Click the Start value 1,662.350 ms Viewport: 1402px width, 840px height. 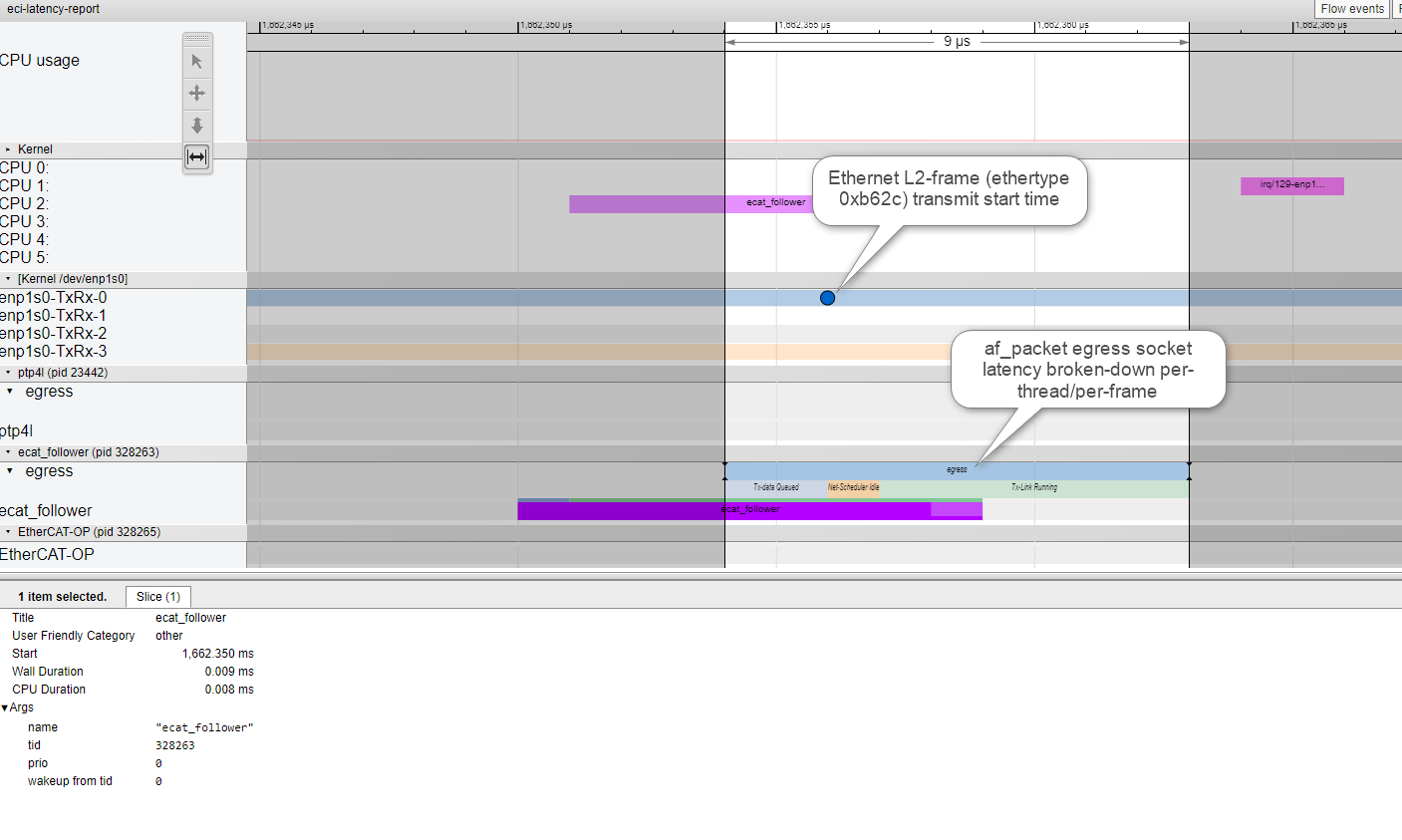pyautogui.click(x=218, y=654)
